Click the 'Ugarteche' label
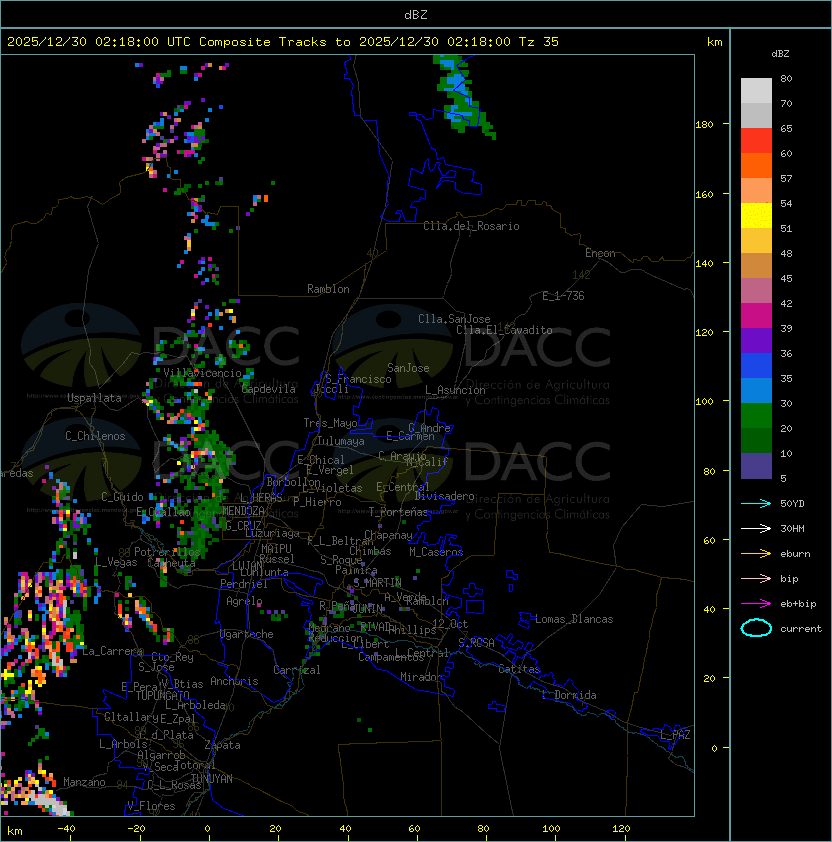 point(246,634)
